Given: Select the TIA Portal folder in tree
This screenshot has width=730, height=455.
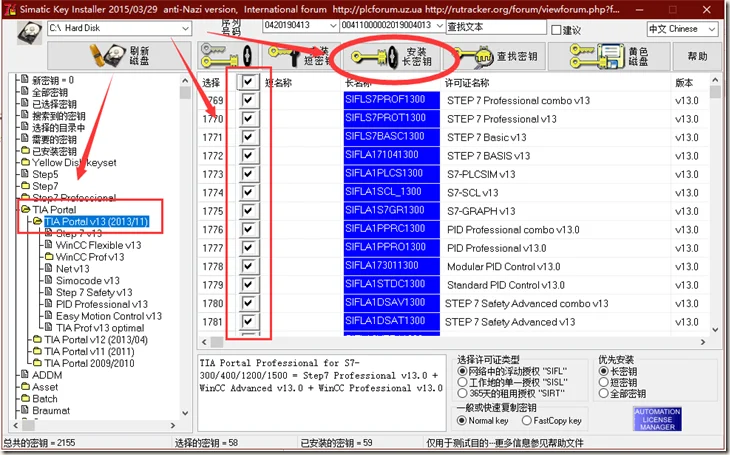Looking at the screenshot, I should click(54, 210).
